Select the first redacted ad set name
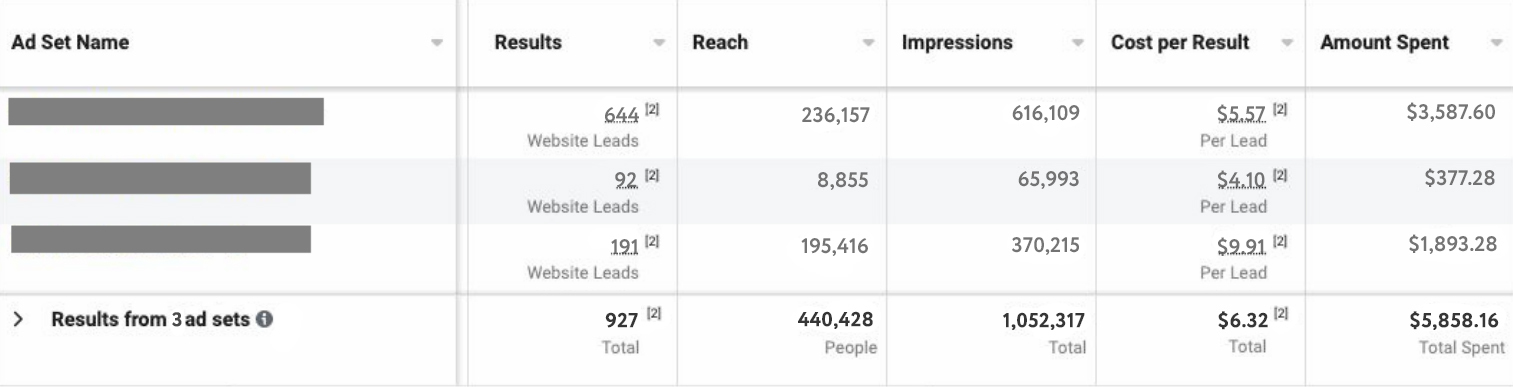1513x387 pixels. 166,111
